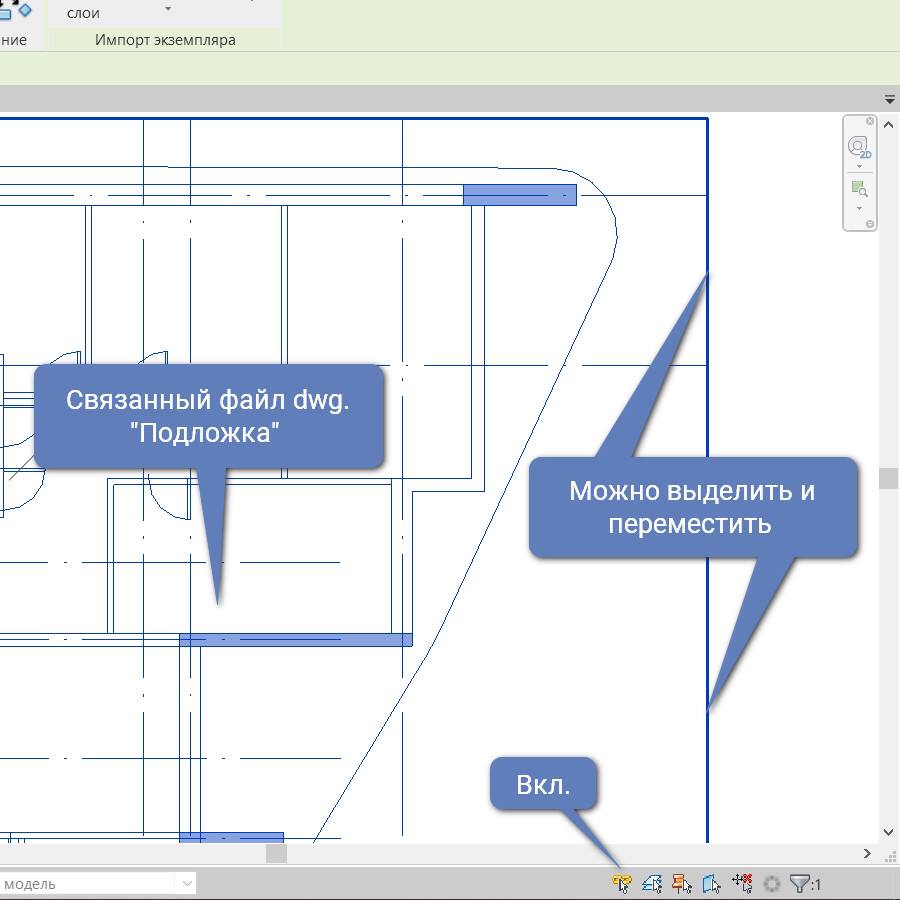Expand the 2D steering wheel dropdown arrow
Image resolution: width=900 pixels, height=900 pixels.
pyautogui.click(x=859, y=166)
